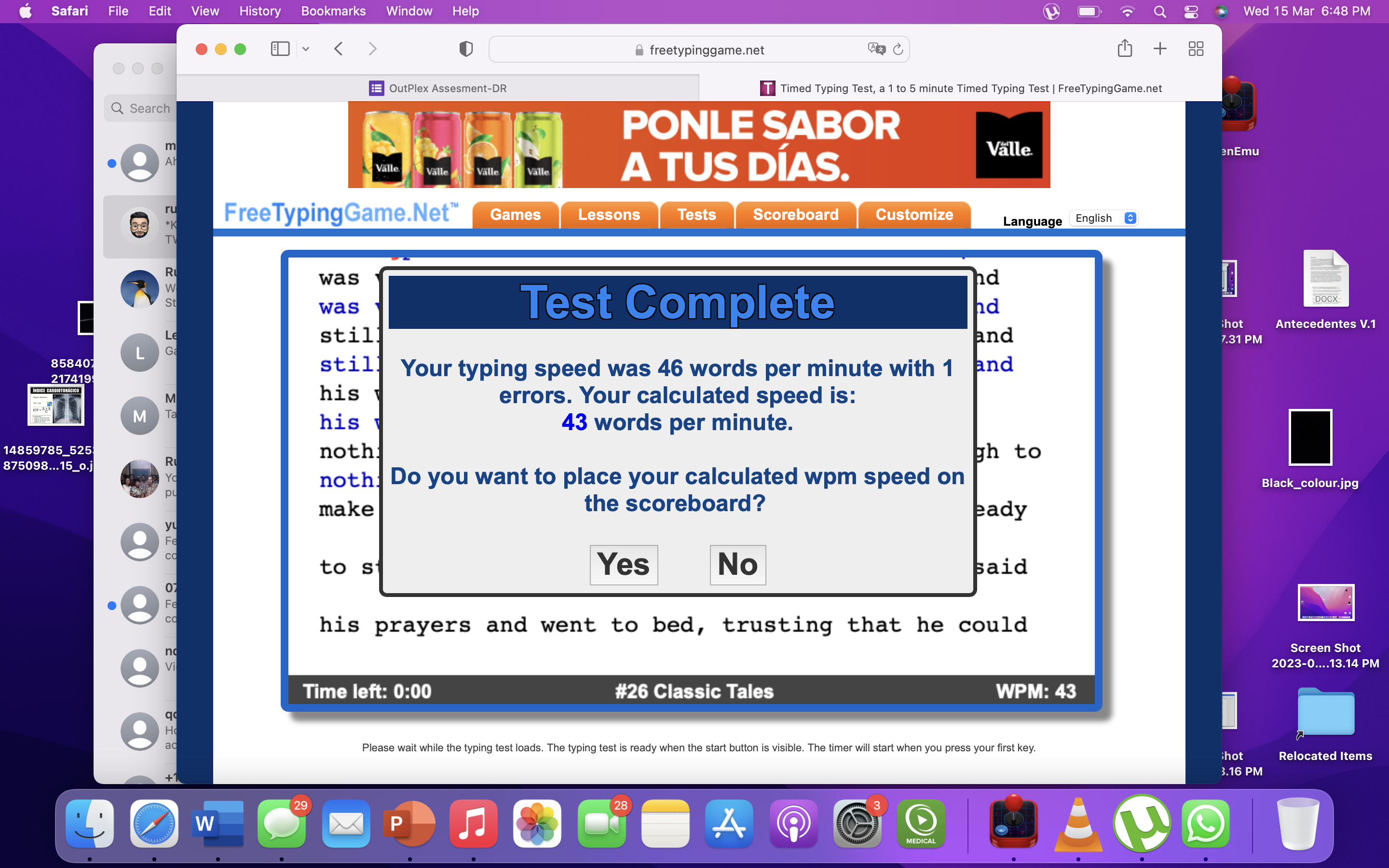Open FaceTime from the Dock
The height and width of the screenshot is (868, 1389).
[x=601, y=823]
